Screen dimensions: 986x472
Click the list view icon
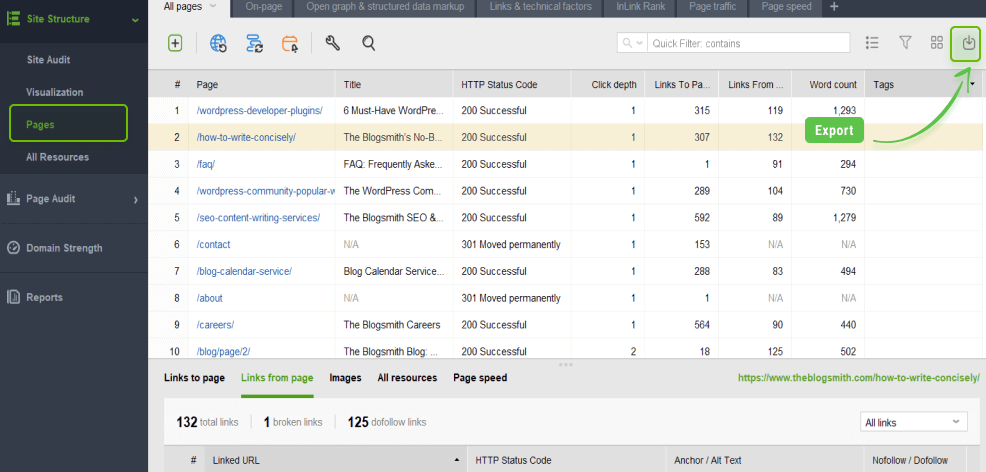point(872,43)
